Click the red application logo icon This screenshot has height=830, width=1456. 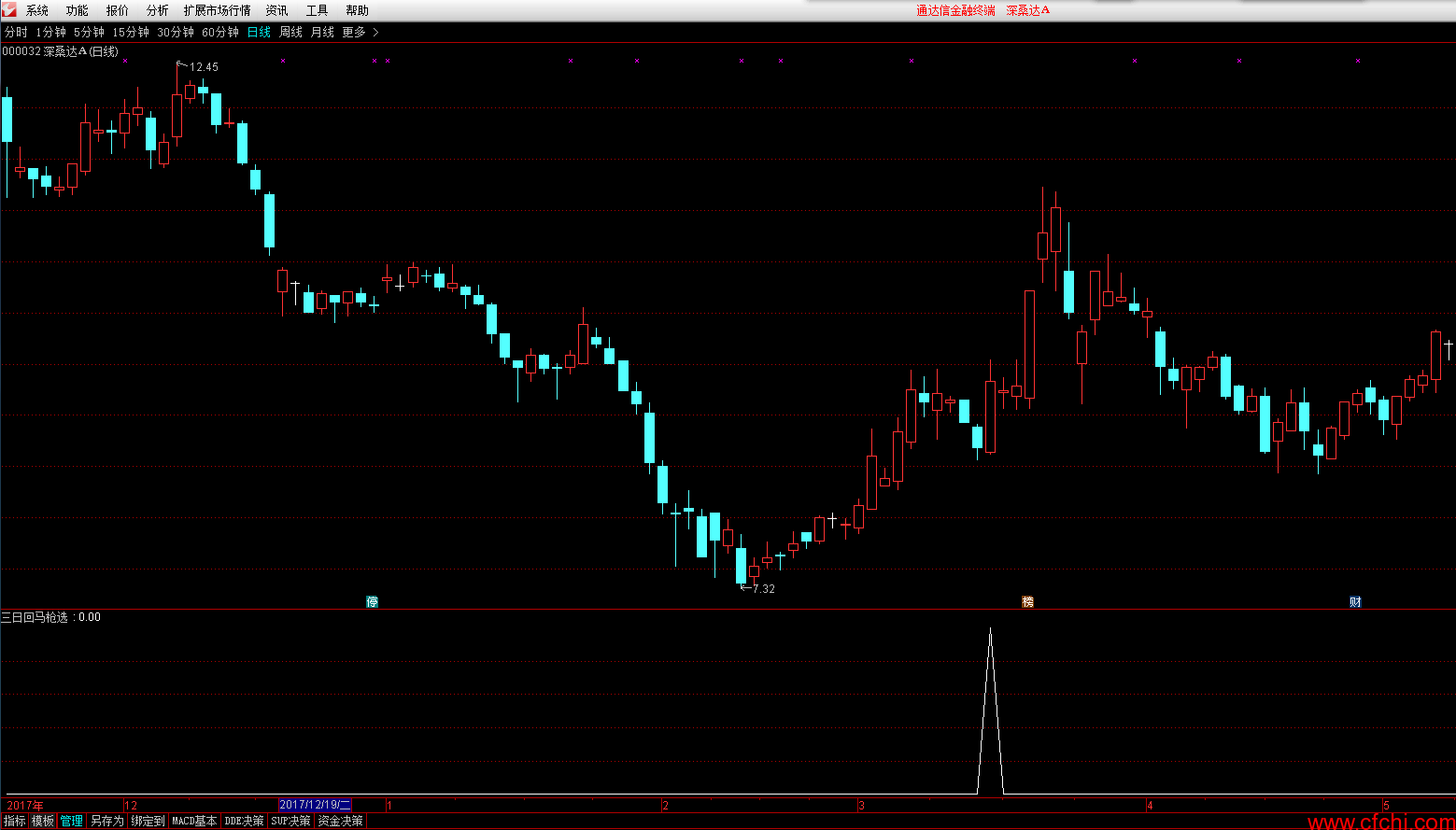(x=8, y=10)
